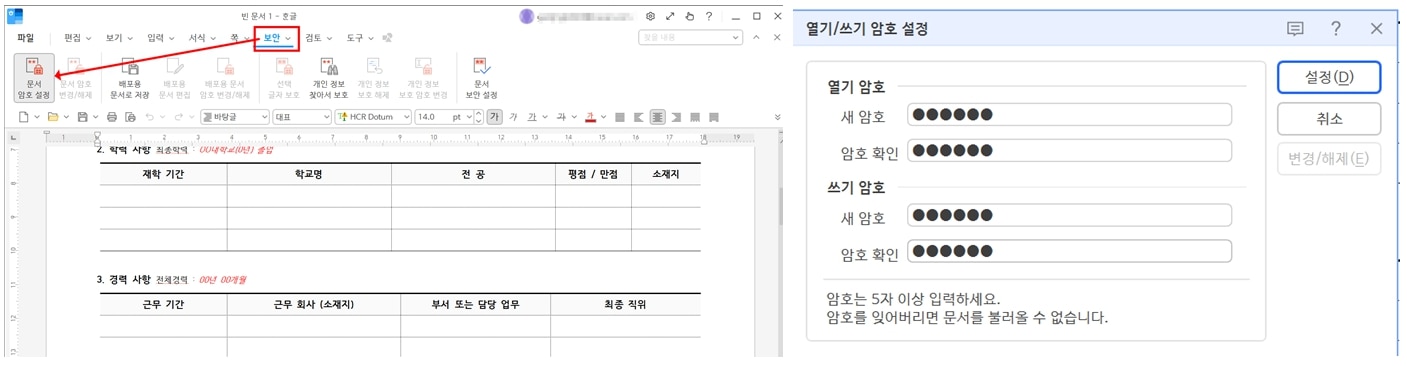Open the 보안 menu tab
The height and width of the screenshot is (366, 1407).
tap(277, 38)
